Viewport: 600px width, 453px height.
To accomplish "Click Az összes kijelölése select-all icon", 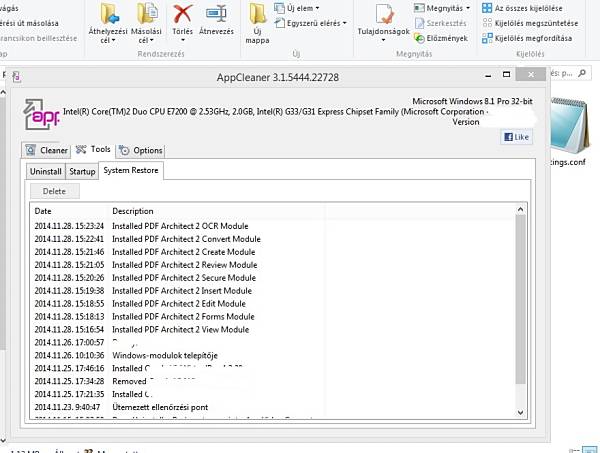I will click(x=487, y=8).
